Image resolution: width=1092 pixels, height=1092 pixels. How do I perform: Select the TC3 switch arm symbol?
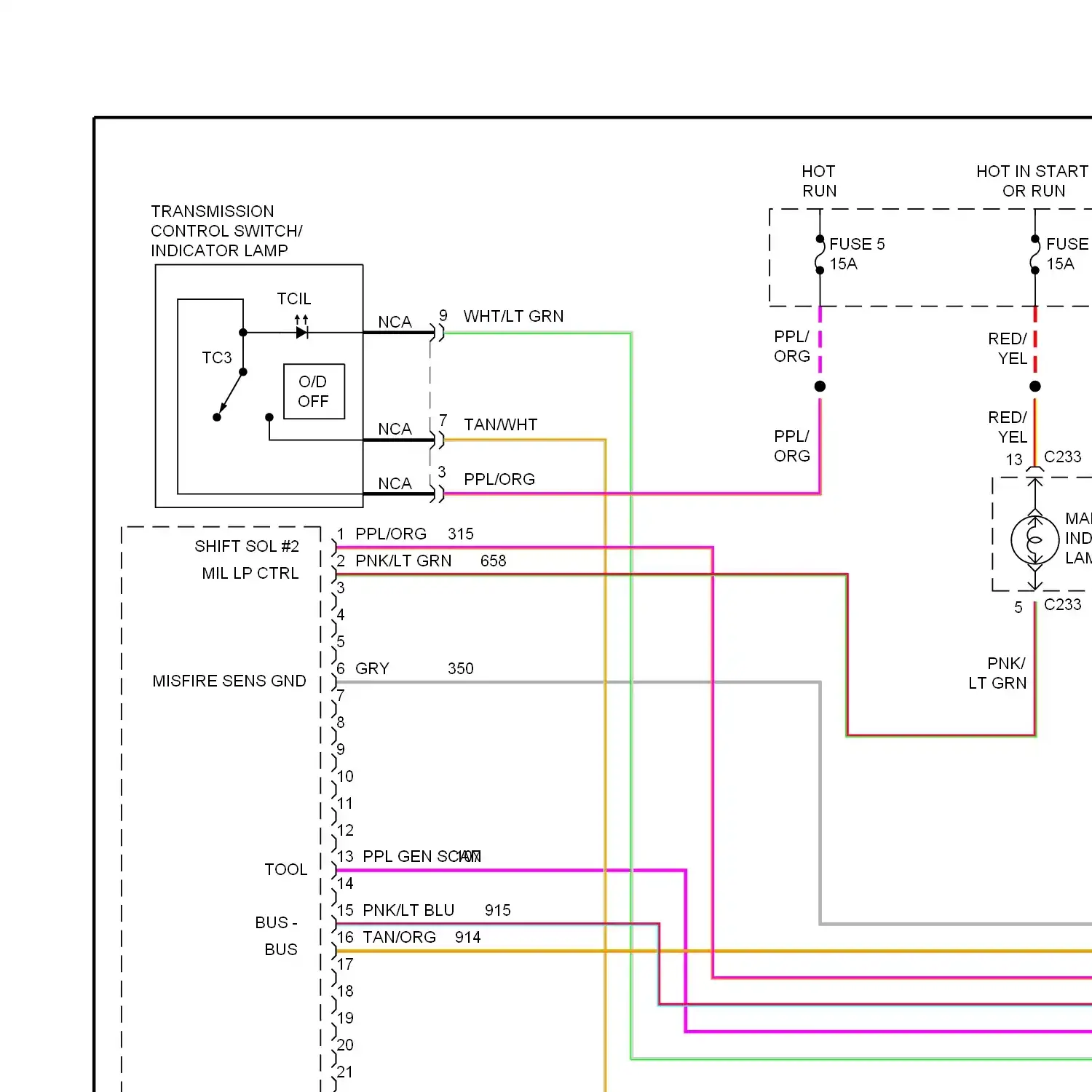tap(230, 394)
